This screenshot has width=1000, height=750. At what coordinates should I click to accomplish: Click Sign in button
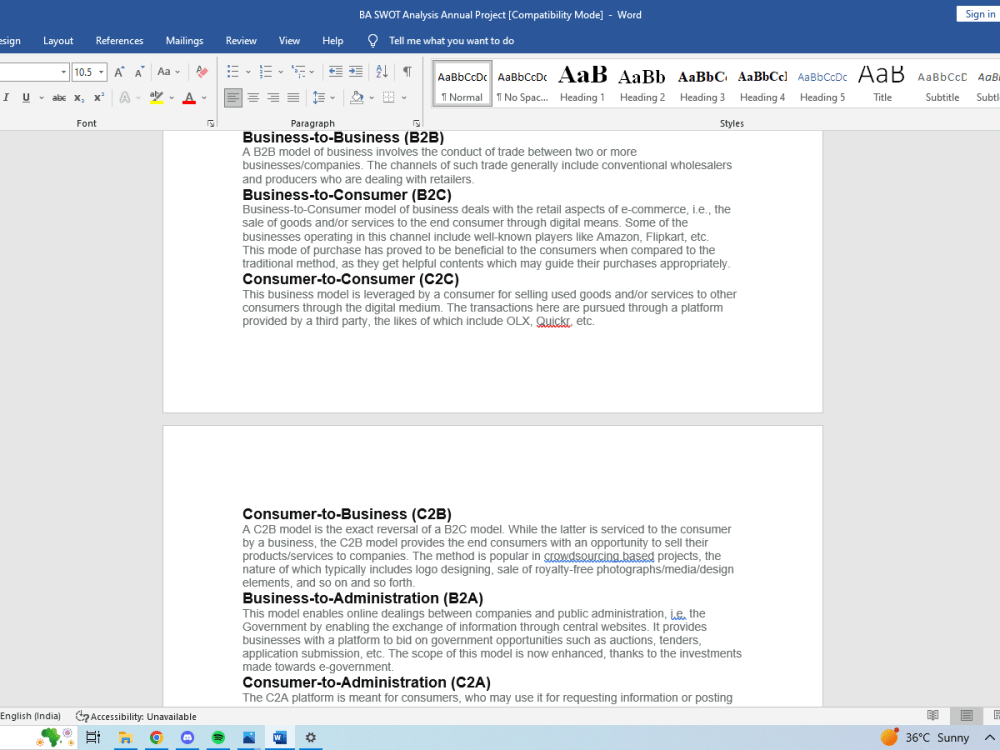pos(979,14)
